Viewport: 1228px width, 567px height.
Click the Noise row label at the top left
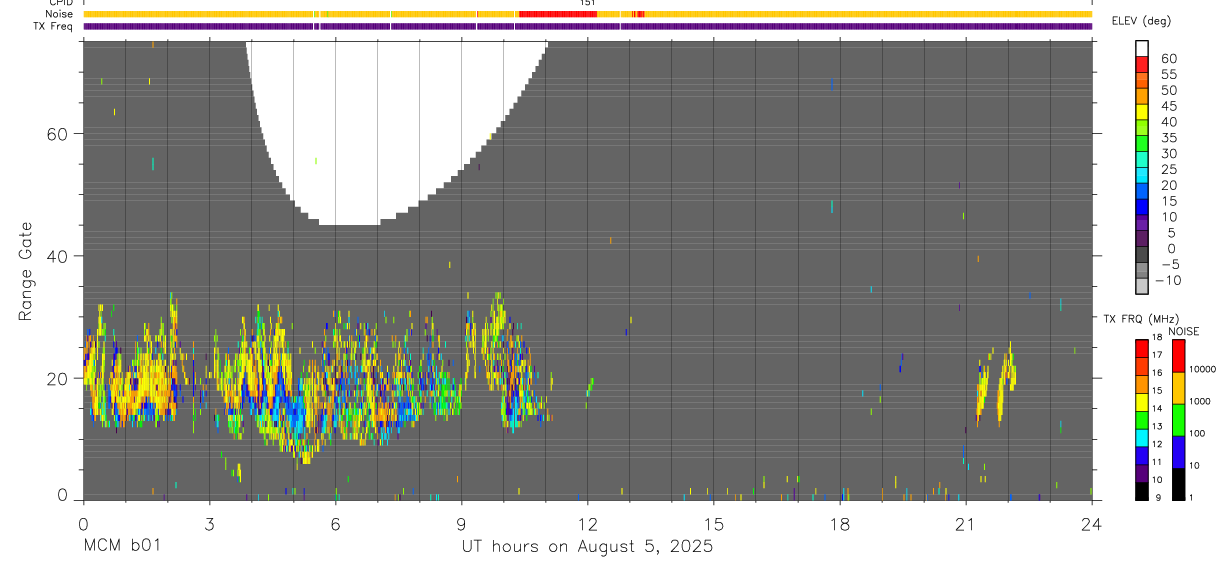point(60,14)
